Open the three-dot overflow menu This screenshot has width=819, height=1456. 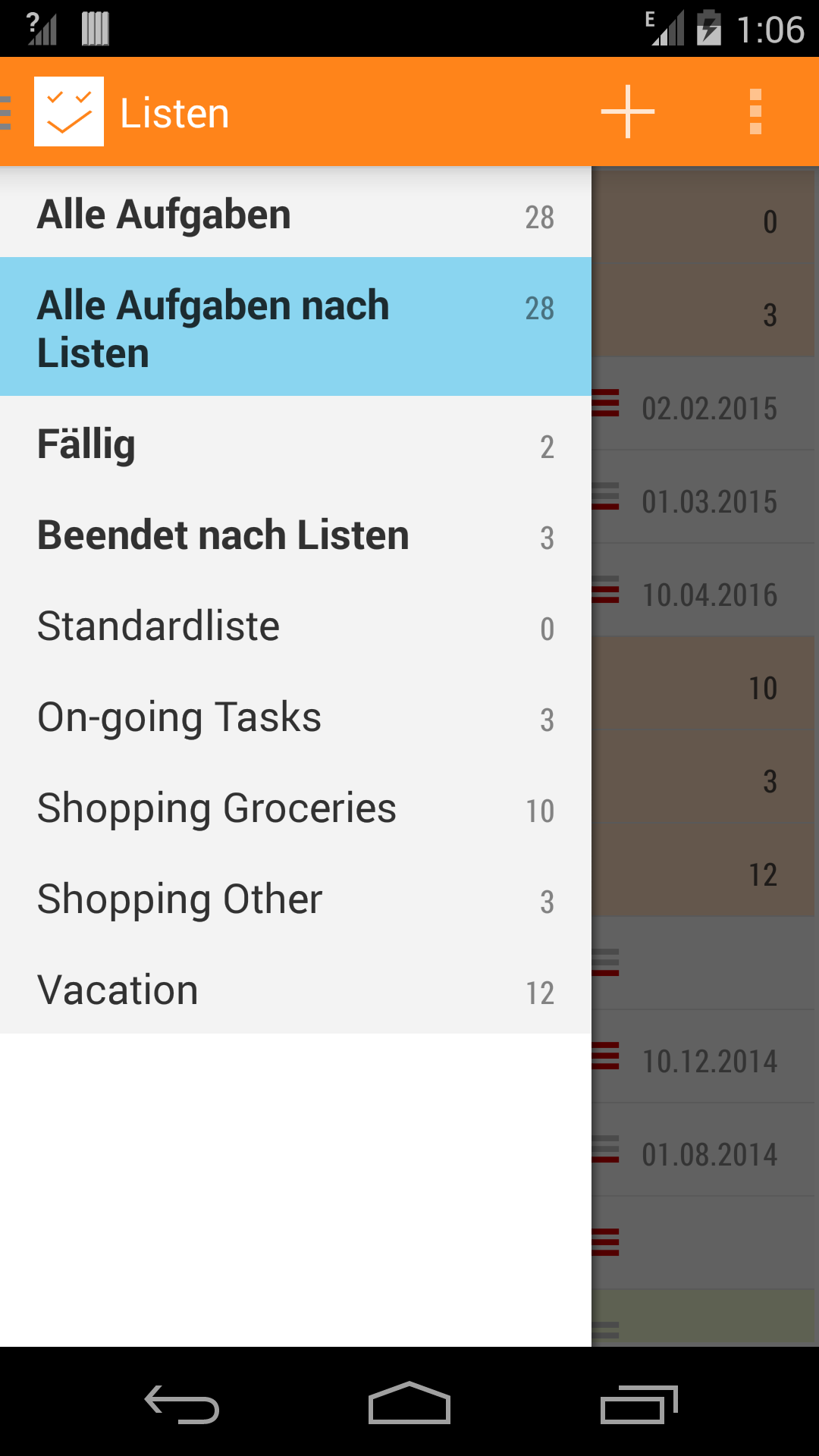[x=755, y=111]
